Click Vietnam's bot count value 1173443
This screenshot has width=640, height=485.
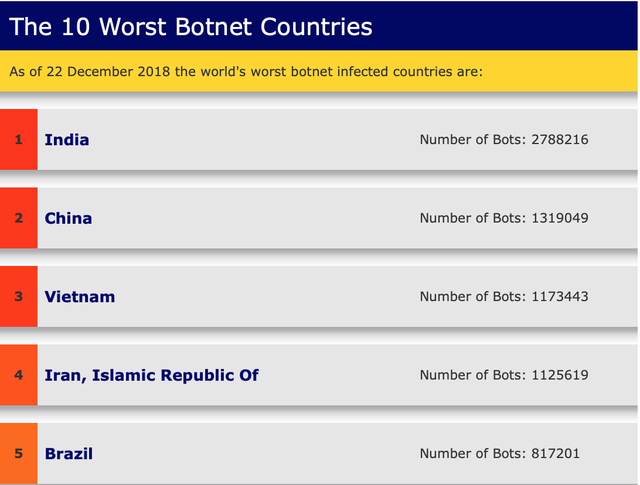pos(560,296)
